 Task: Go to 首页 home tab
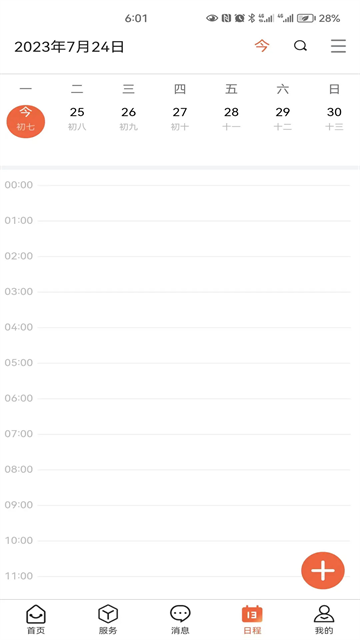click(x=36, y=619)
